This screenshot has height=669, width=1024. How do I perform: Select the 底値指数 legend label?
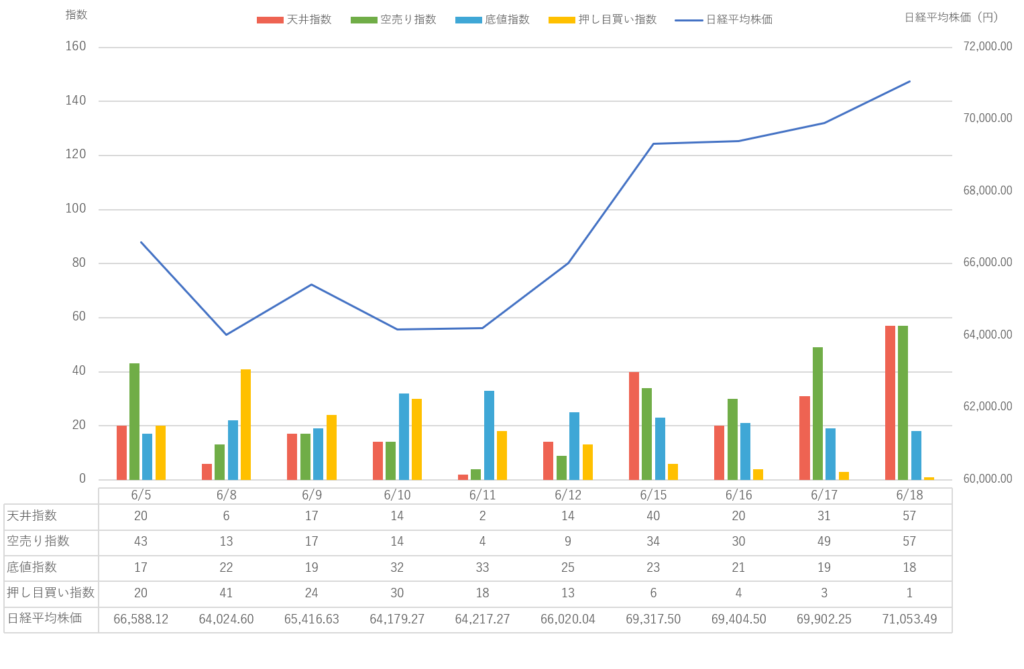(x=507, y=20)
